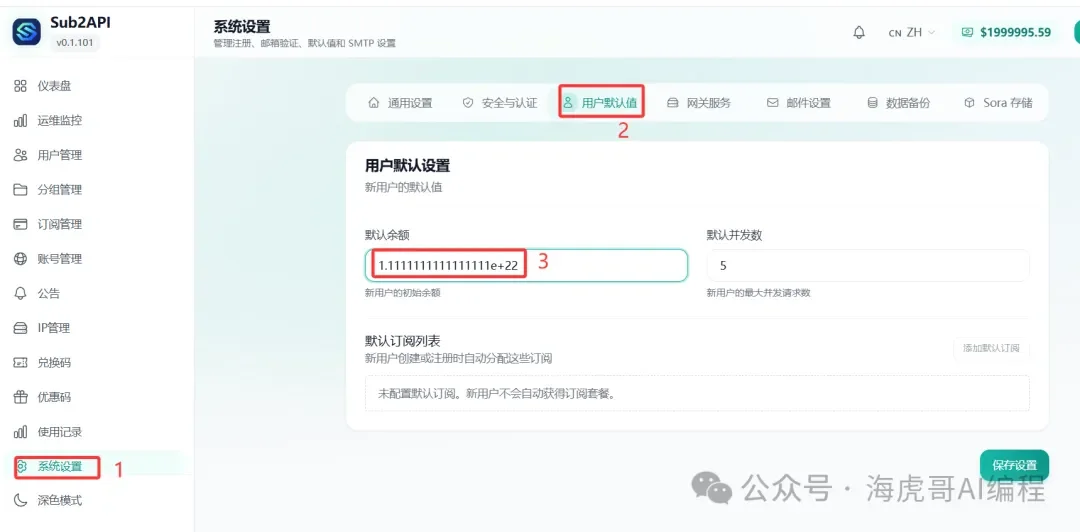The width and height of the screenshot is (1080, 532).
Task: Click the shield icon on 安全与认证 tab
Action: [468, 103]
